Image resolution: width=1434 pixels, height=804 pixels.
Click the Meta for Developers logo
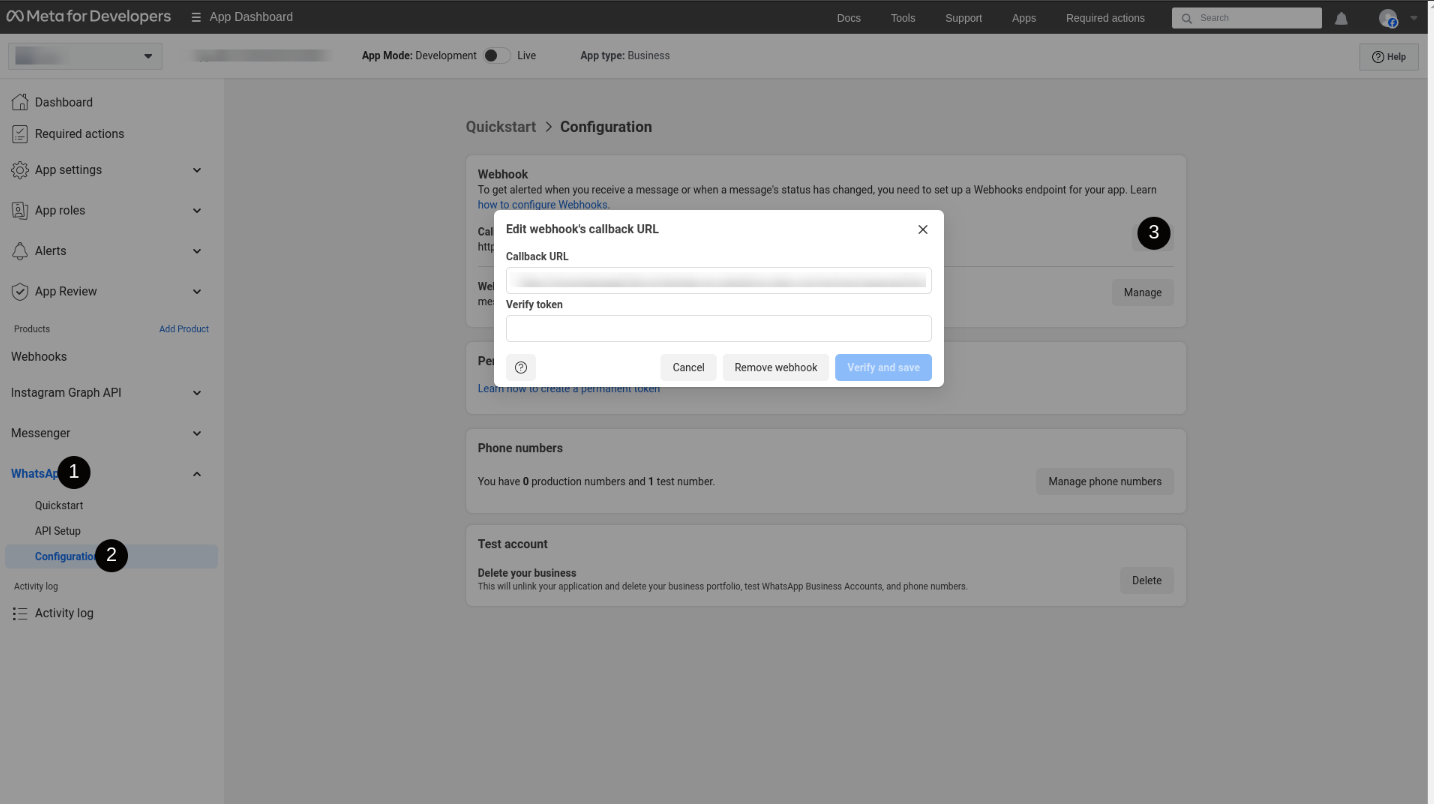pyautogui.click(x=88, y=17)
